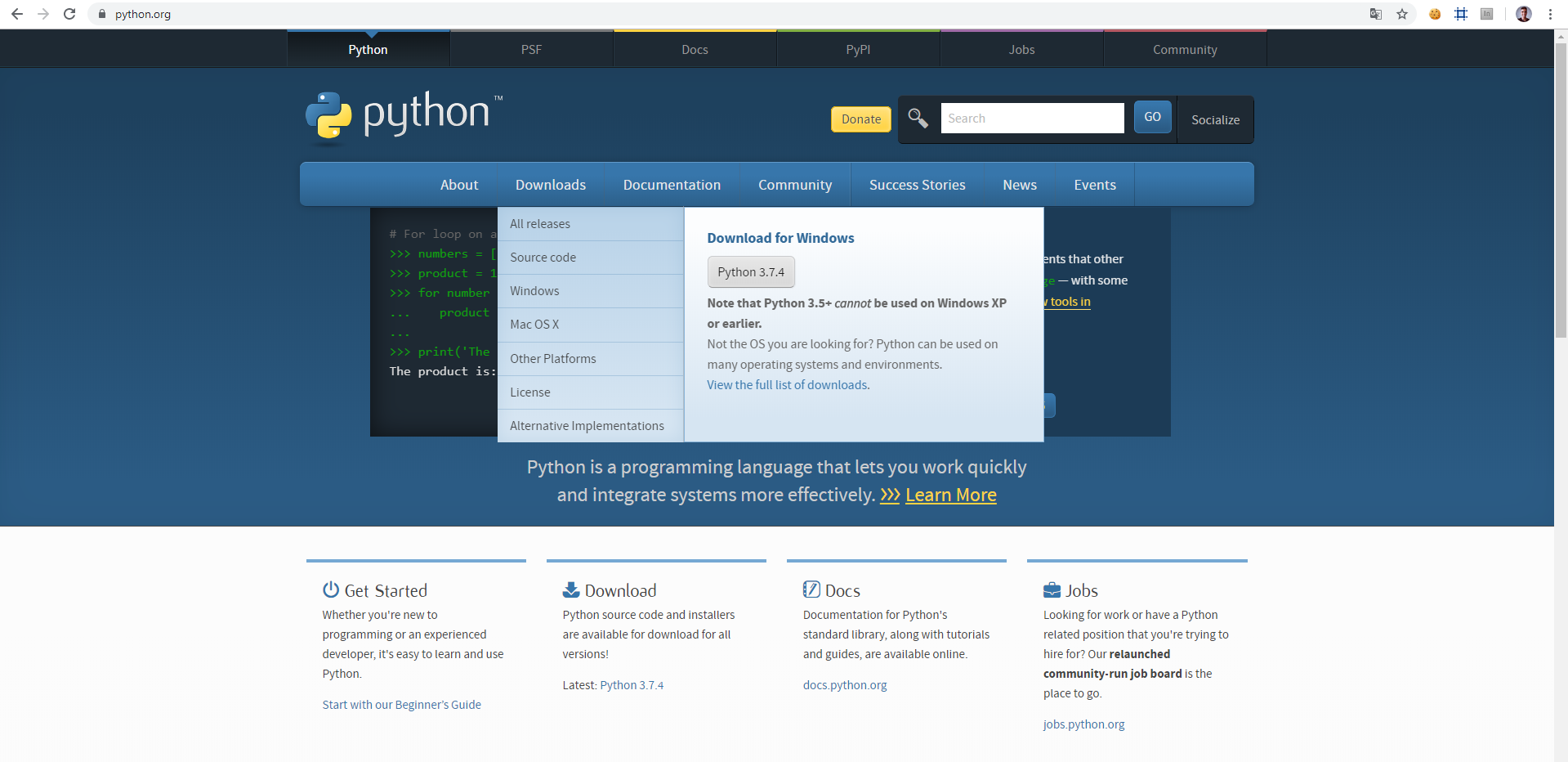
Task: Switch to the PyPI top tab
Action: tap(858, 50)
